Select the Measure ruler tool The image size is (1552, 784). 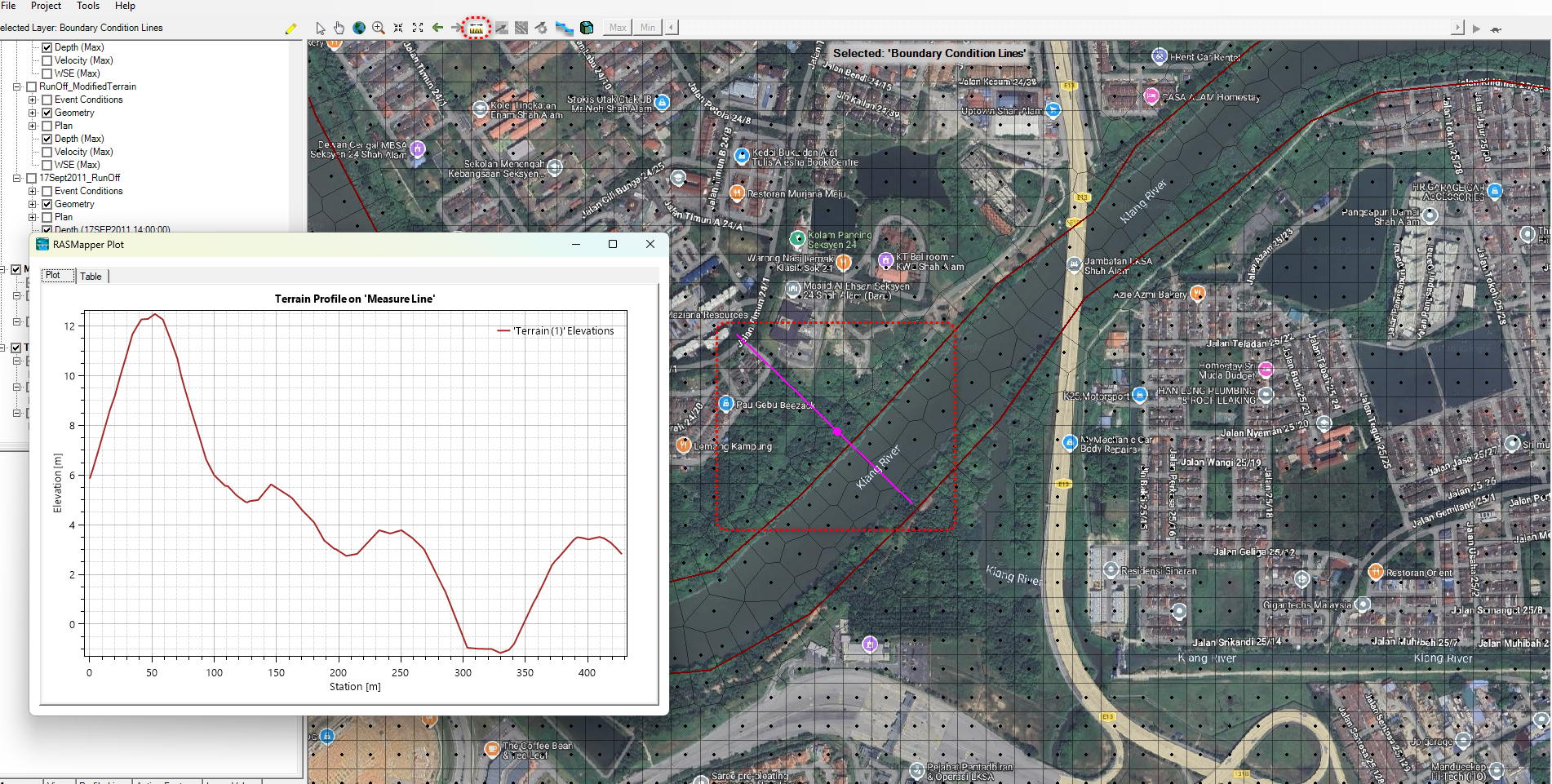477,28
